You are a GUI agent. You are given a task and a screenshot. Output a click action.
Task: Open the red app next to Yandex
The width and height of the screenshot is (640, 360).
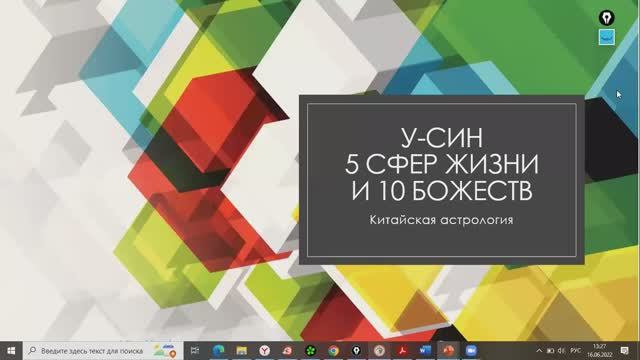(287, 351)
